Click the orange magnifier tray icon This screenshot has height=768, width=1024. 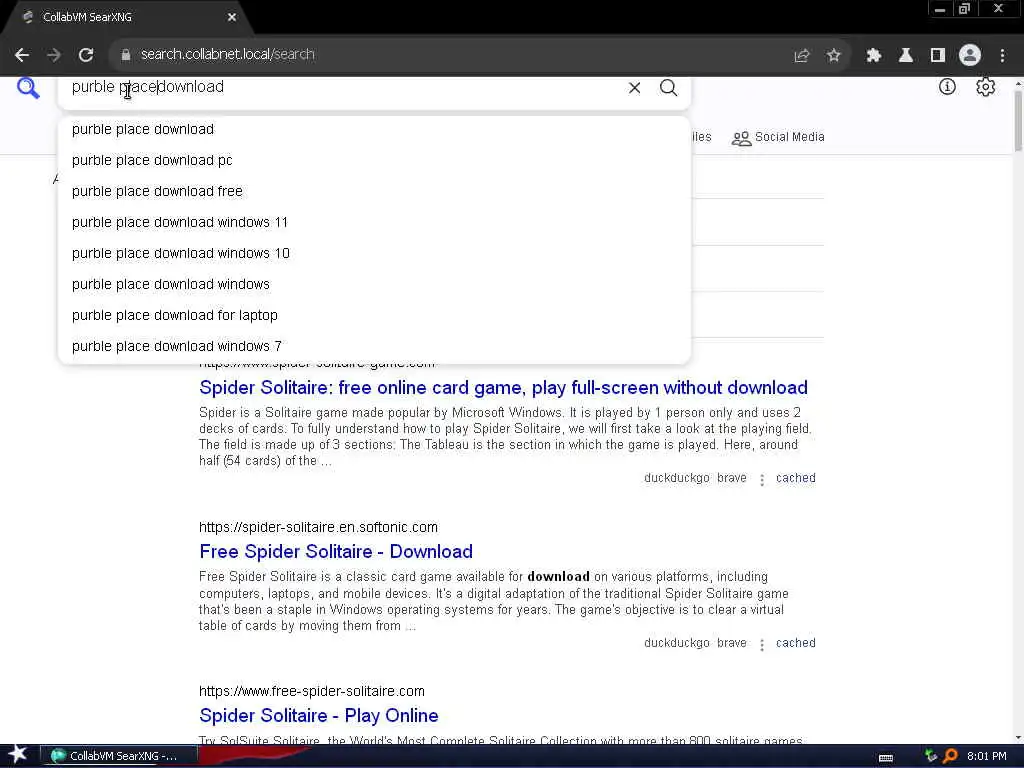point(951,756)
